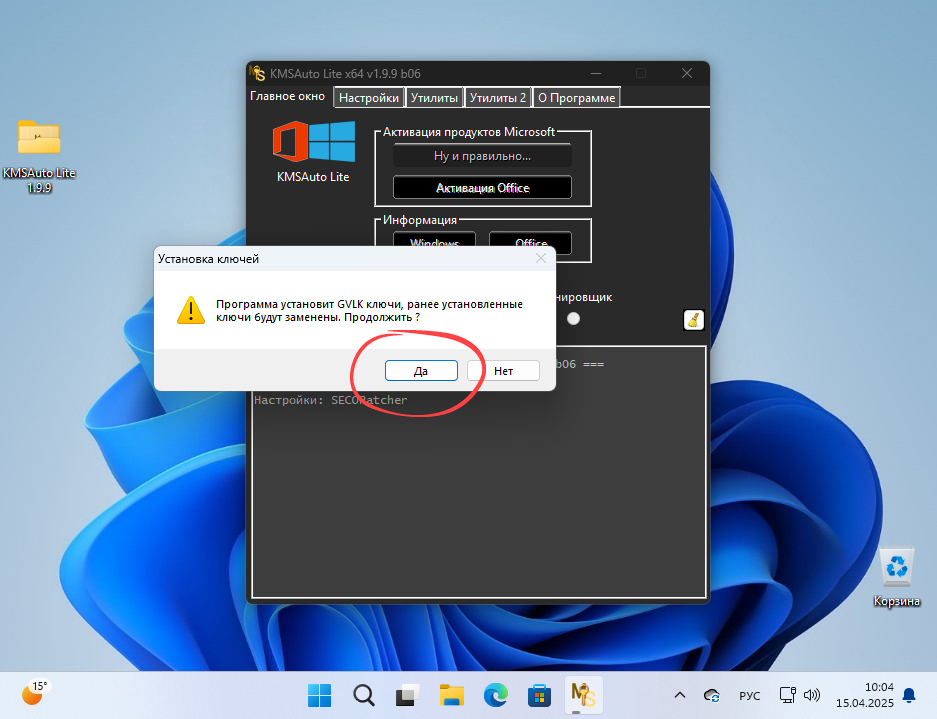Click the broom log-clear icon in KMSAuto
The image size is (937, 719).
pos(693,319)
